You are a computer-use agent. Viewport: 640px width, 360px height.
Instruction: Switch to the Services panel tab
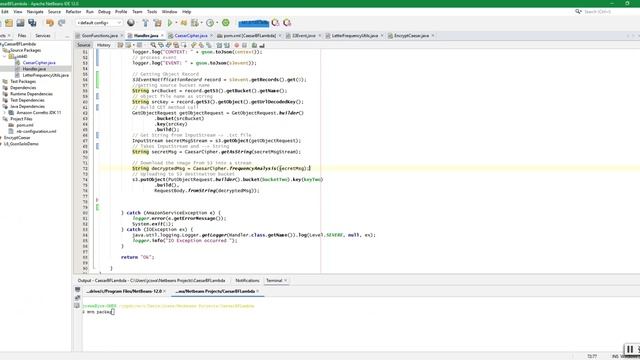pyautogui.click(x=42, y=36)
